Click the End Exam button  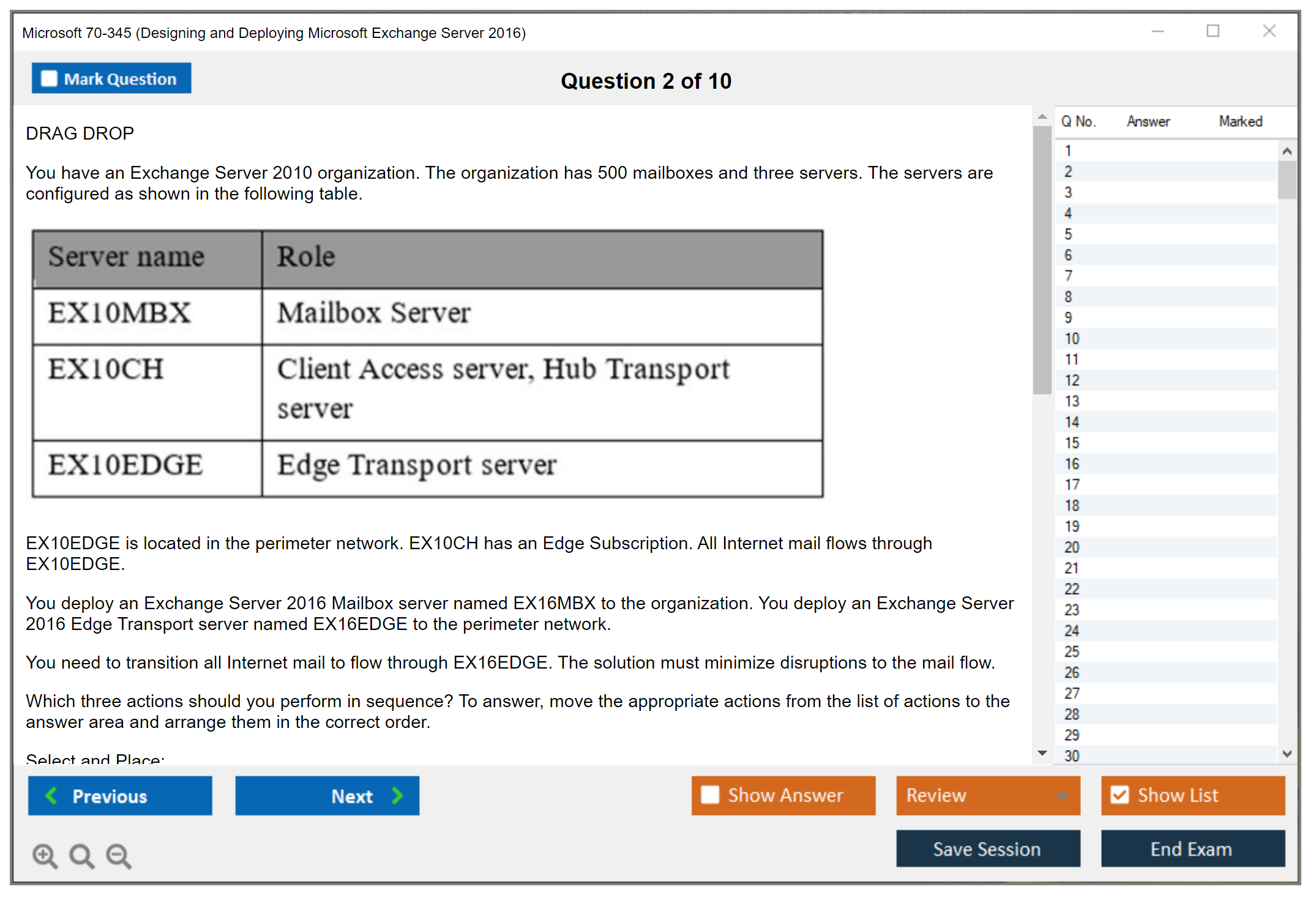(x=1192, y=849)
